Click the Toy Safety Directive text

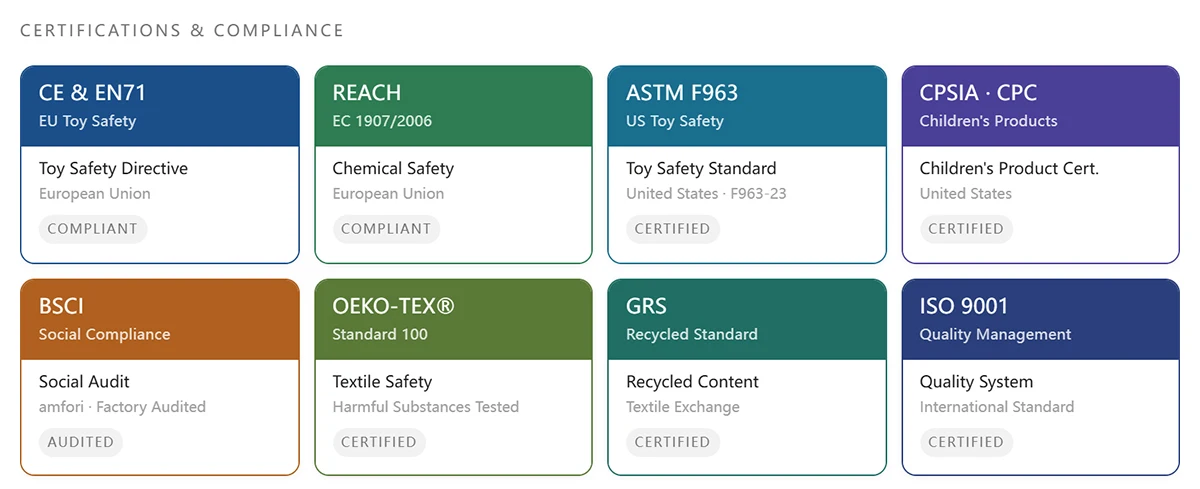[x=113, y=168]
